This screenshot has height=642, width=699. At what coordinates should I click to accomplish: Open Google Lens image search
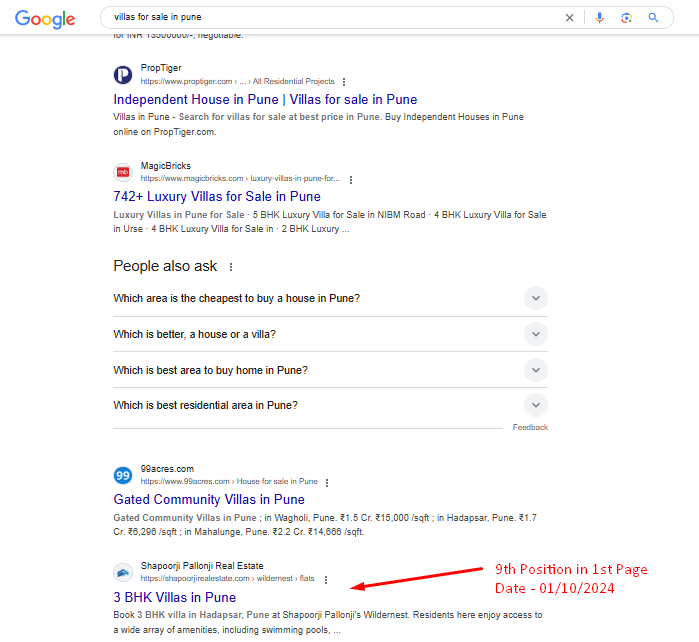626,18
